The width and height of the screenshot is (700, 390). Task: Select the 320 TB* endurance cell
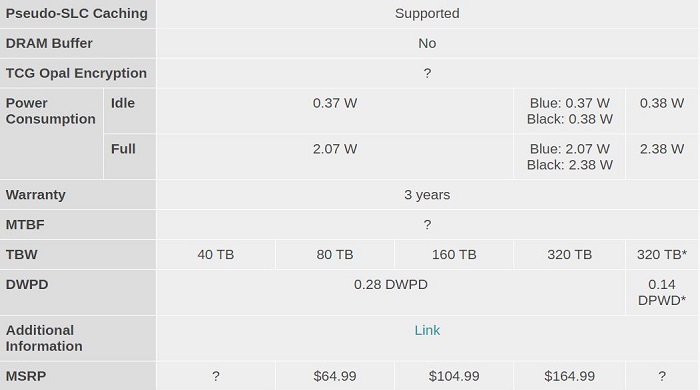coord(662,255)
